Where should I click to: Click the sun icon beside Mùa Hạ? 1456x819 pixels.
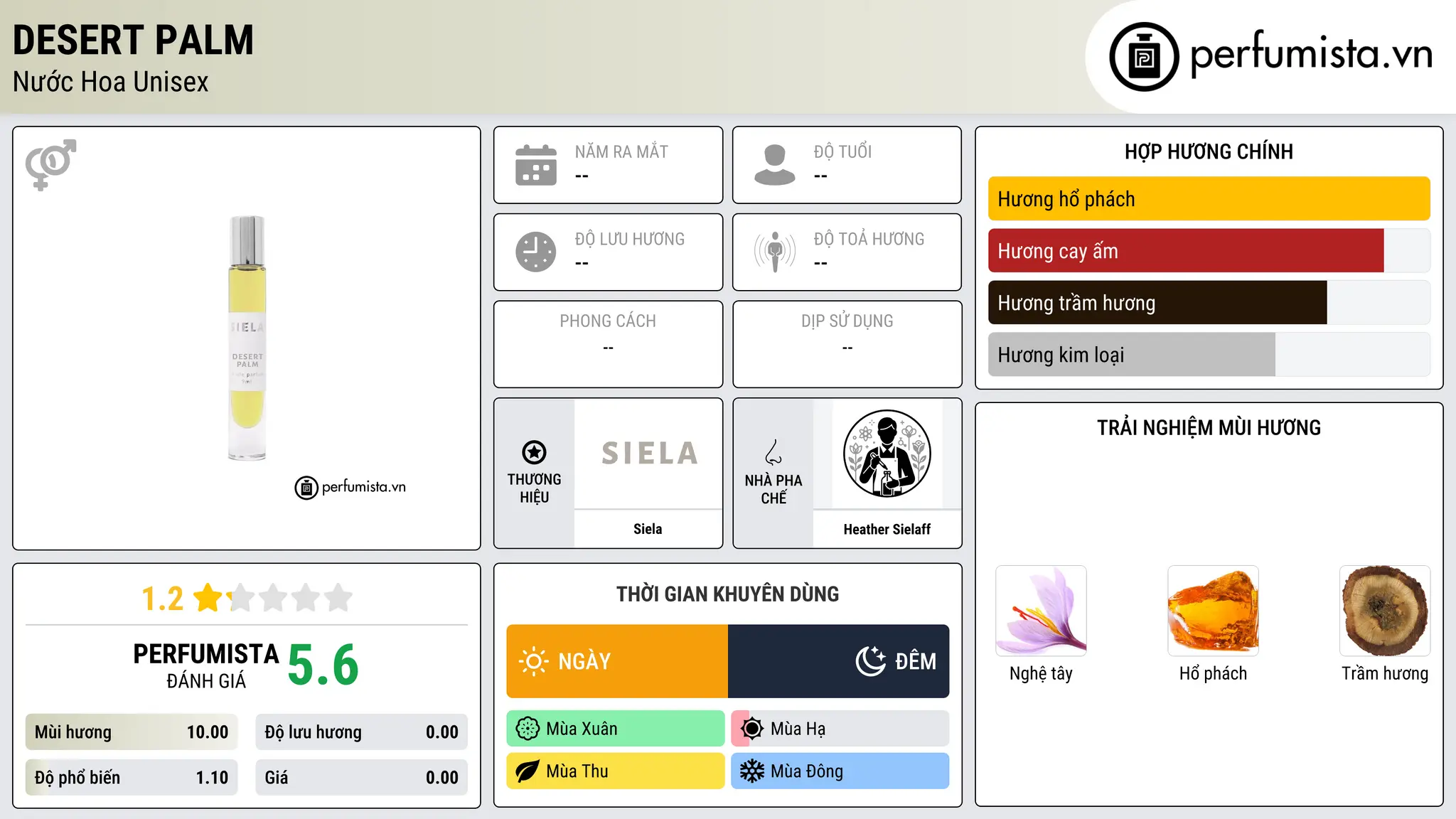pyautogui.click(x=751, y=729)
